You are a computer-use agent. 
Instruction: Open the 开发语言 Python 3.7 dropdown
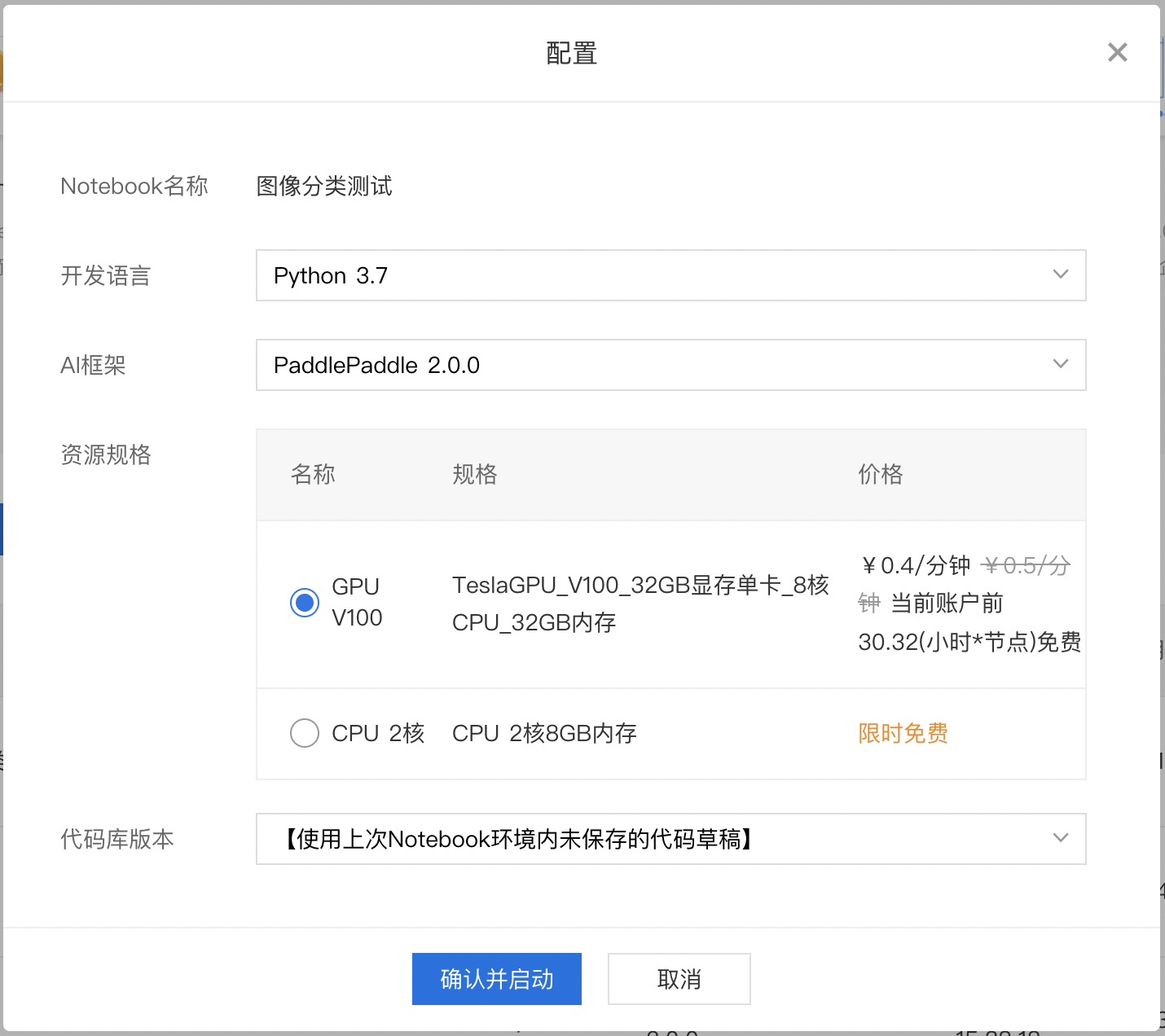point(670,275)
